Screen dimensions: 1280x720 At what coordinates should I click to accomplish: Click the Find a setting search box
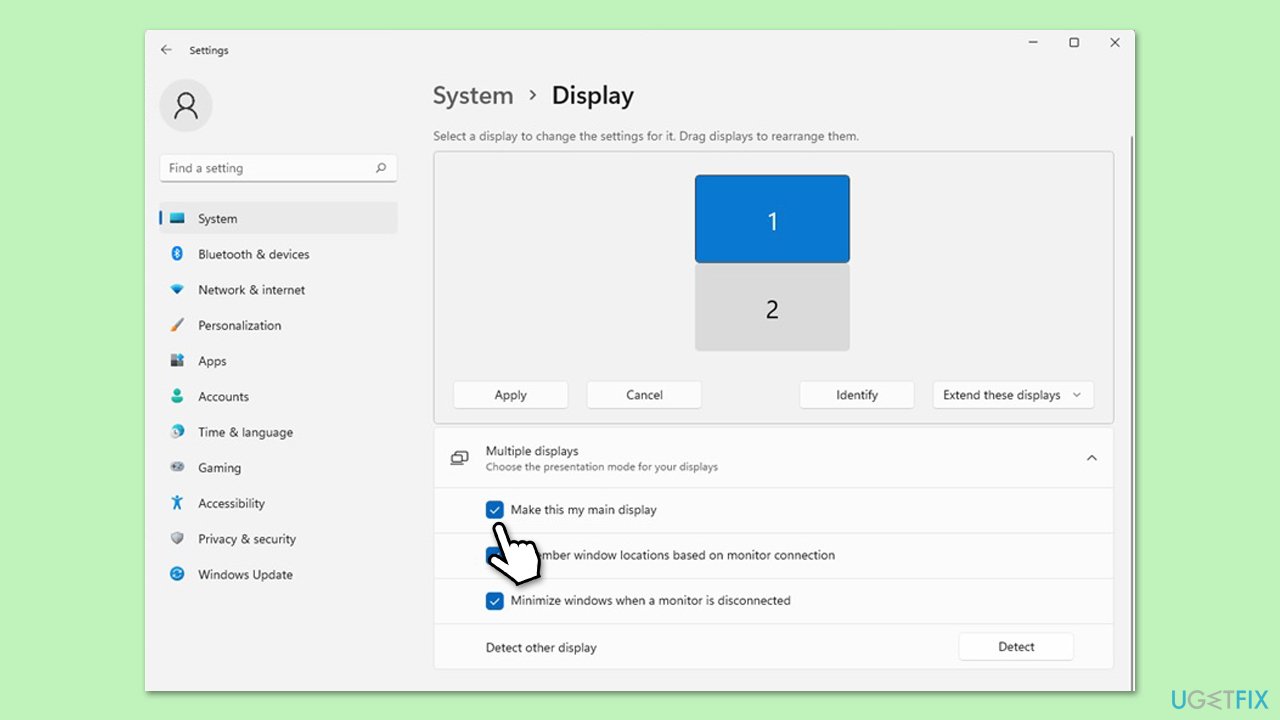[x=267, y=168]
